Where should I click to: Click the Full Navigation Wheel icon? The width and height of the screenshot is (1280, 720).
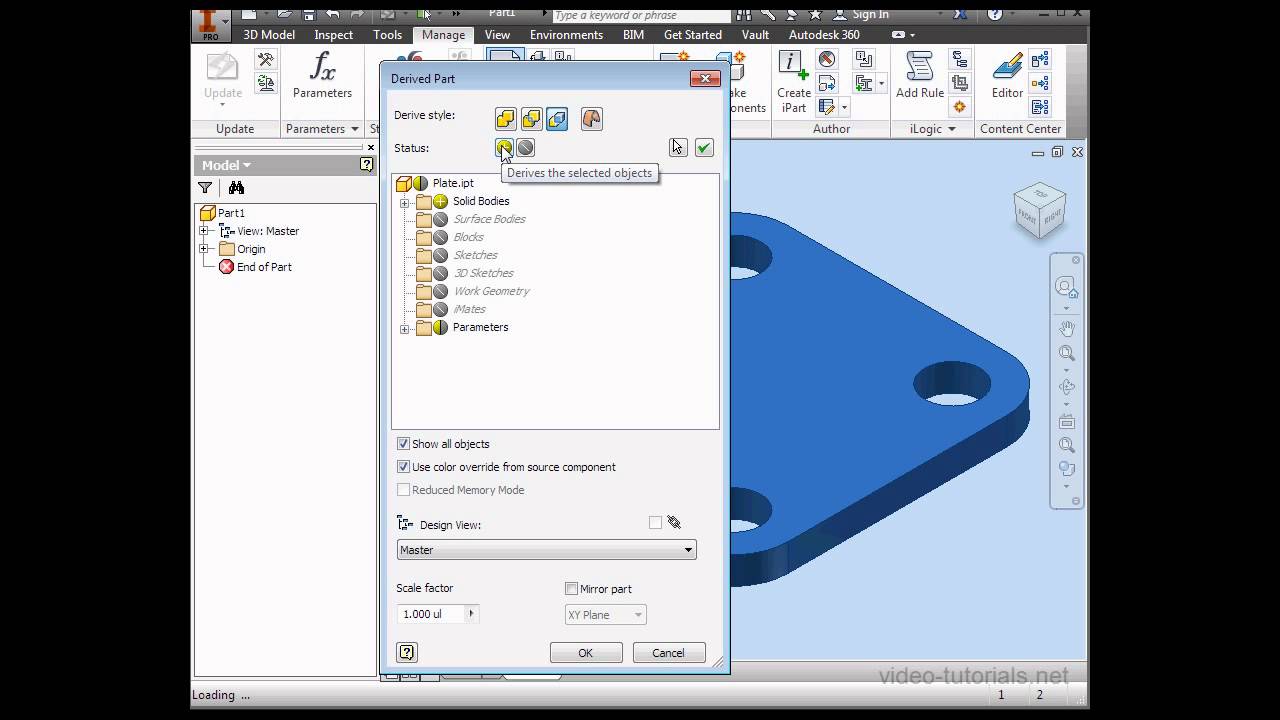click(1066, 288)
